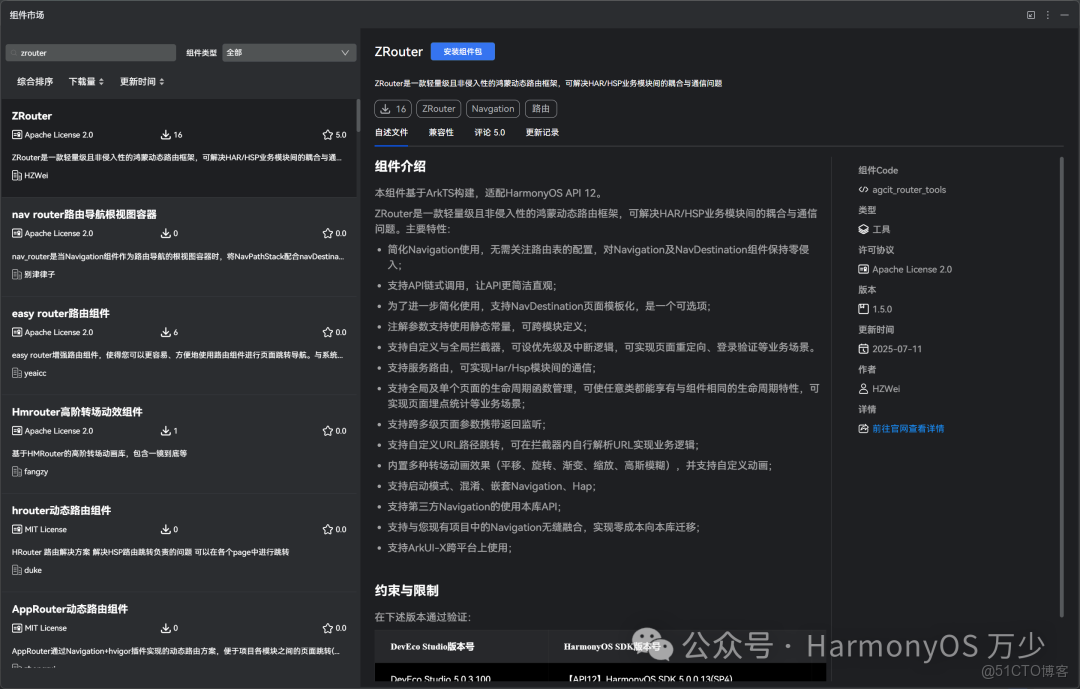Click the 安装组件包 install button
The width and height of the screenshot is (1080, 689).
(x=461, y=51)
